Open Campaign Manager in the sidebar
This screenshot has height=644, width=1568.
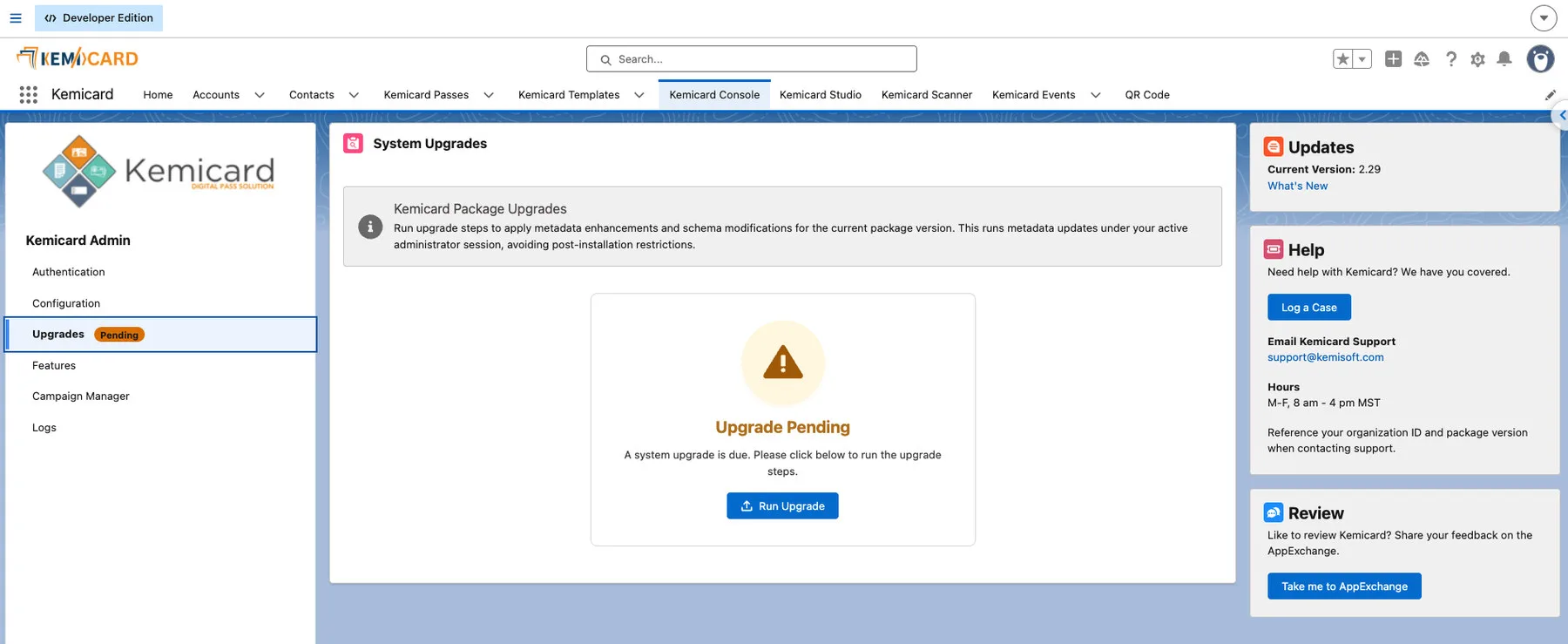[x=81, y=397]
